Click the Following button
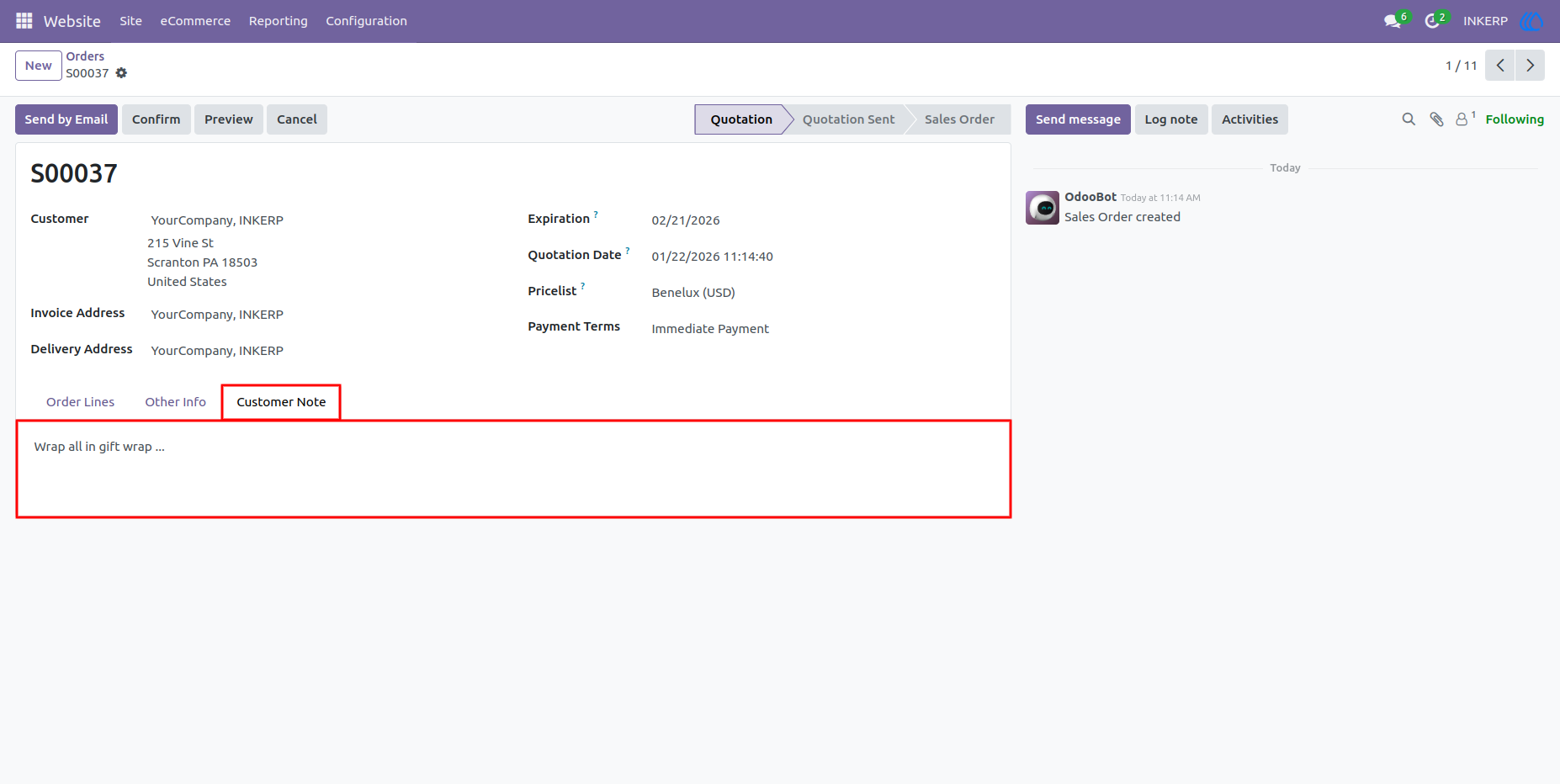The image size is (1560, 784). click(x=1515, y=119)
